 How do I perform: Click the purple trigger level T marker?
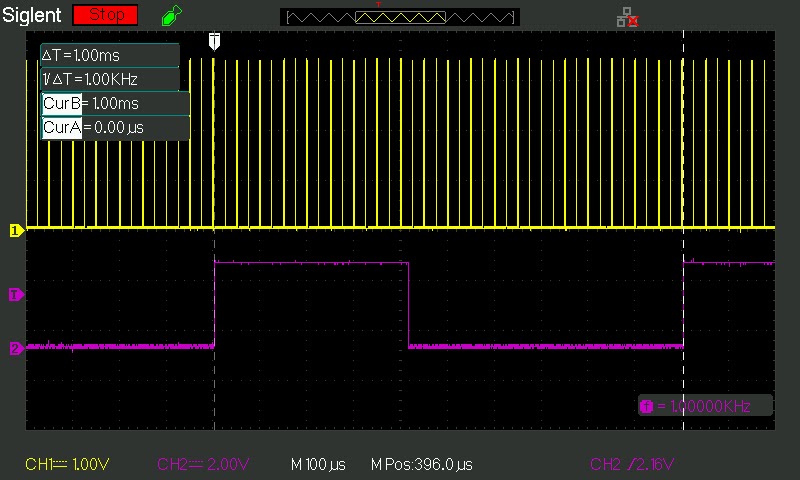coord(16,294)
